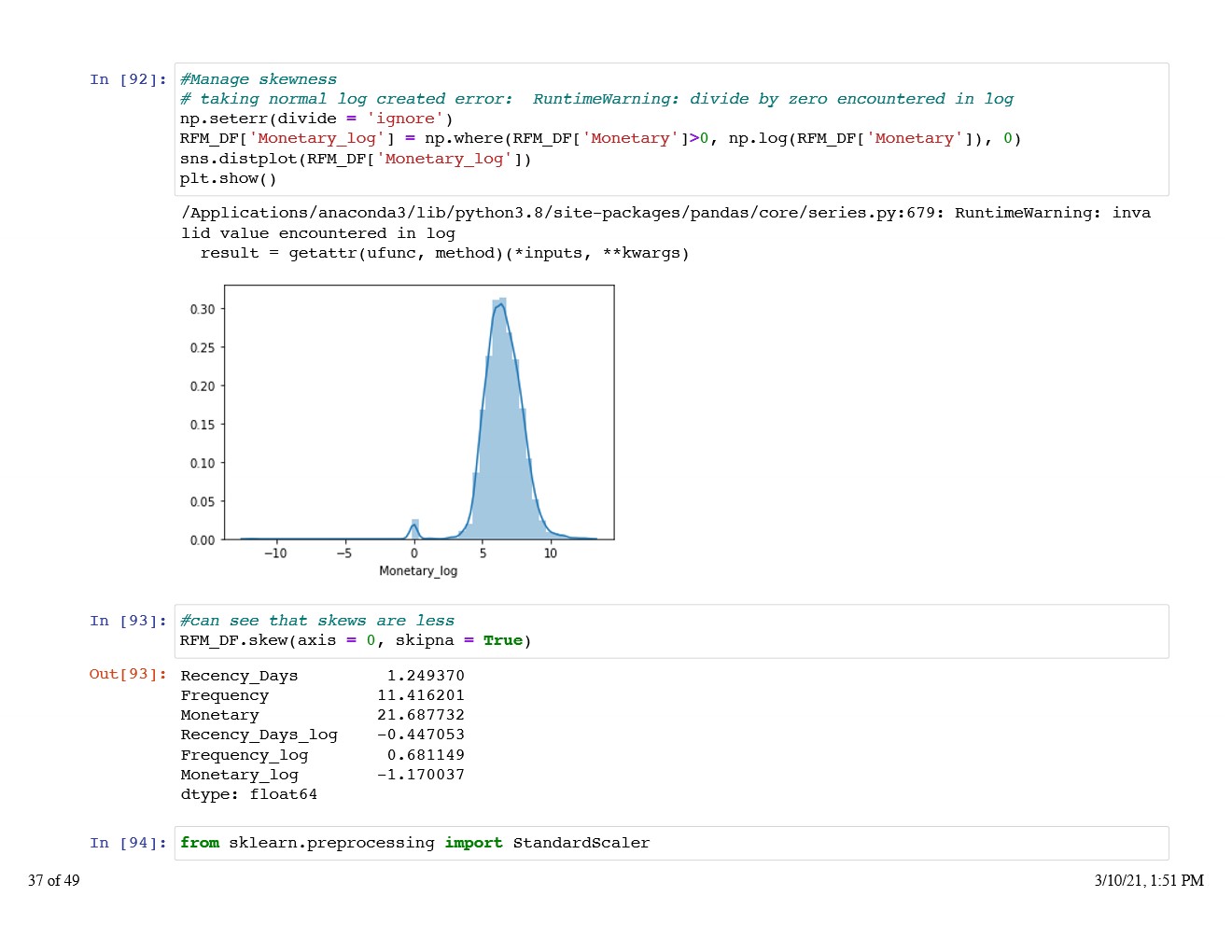Click the 3/10/21 timestamp footer
1232x952 pixels.
1148,880
